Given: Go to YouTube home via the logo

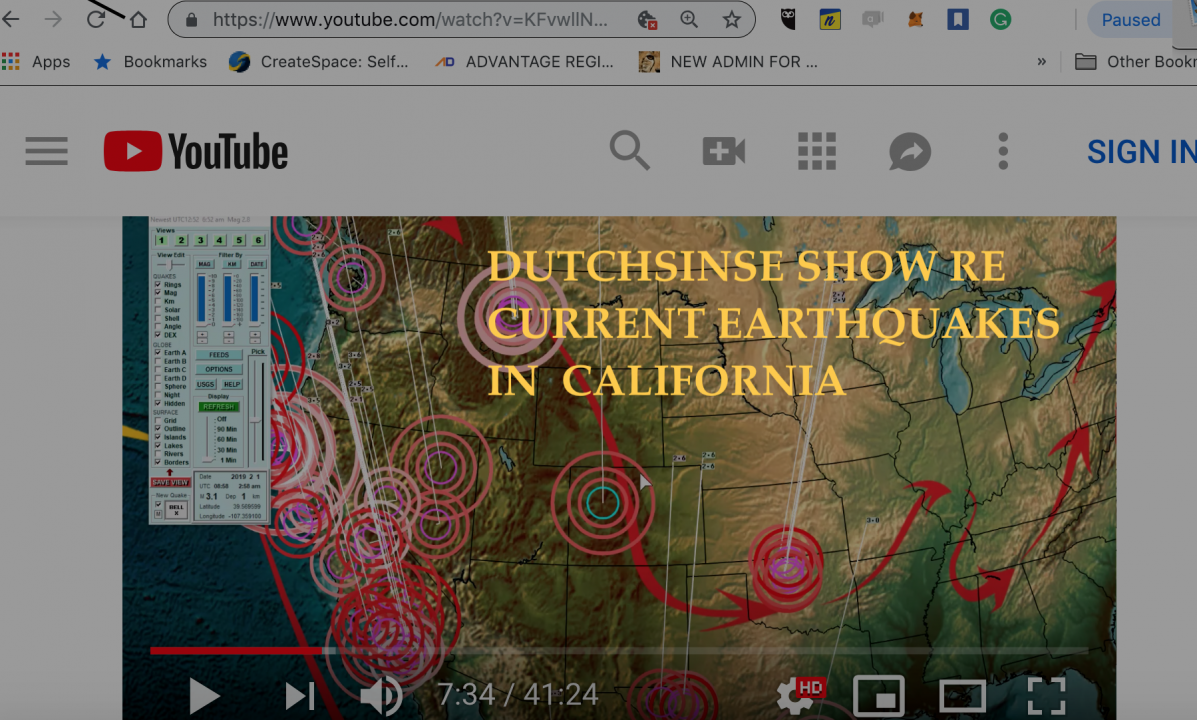Looking at the screenshot, I should pyautogui.click(x=196, y=151).
